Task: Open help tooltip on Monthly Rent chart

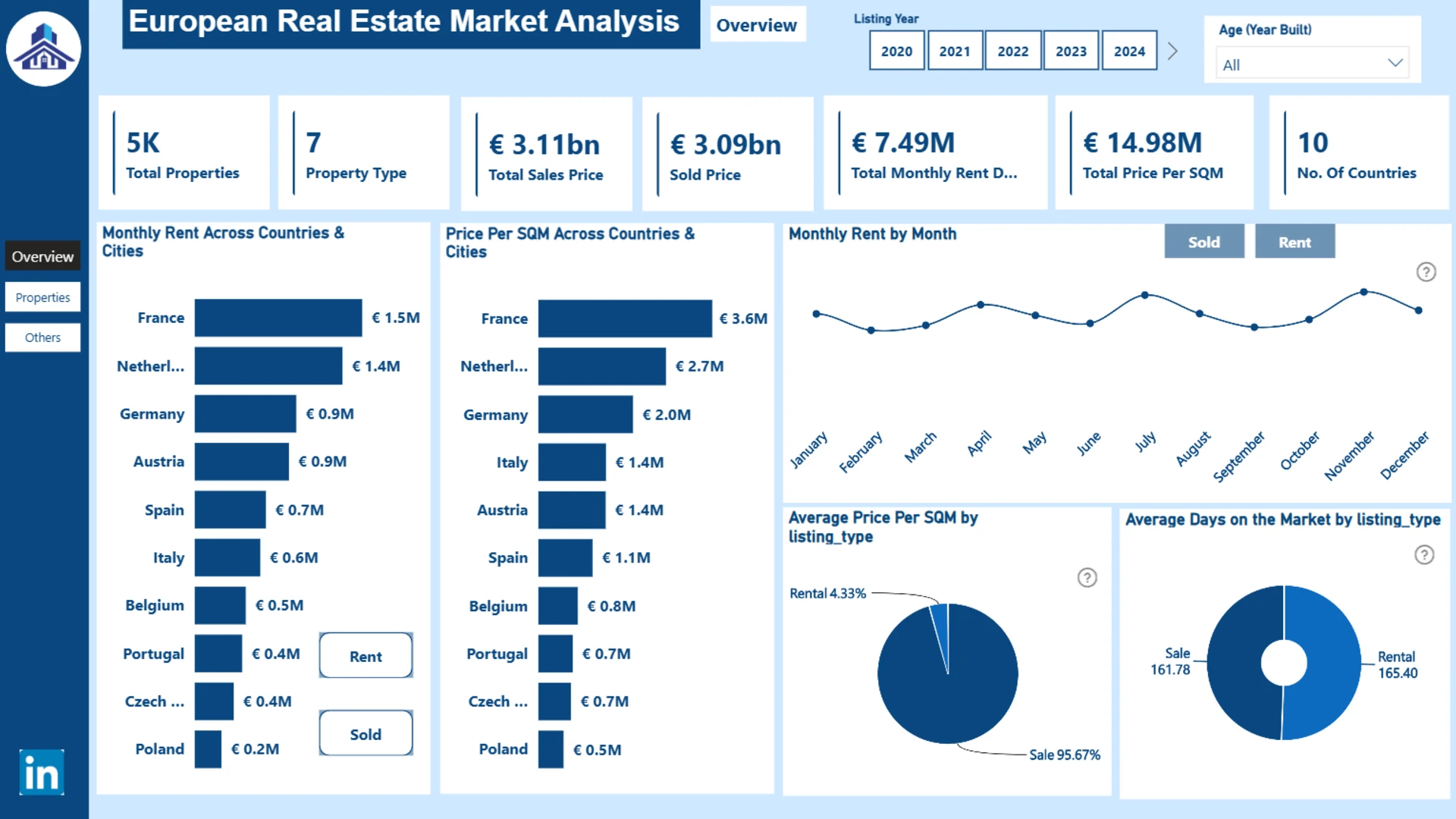Action: [x=1426, y=271]
